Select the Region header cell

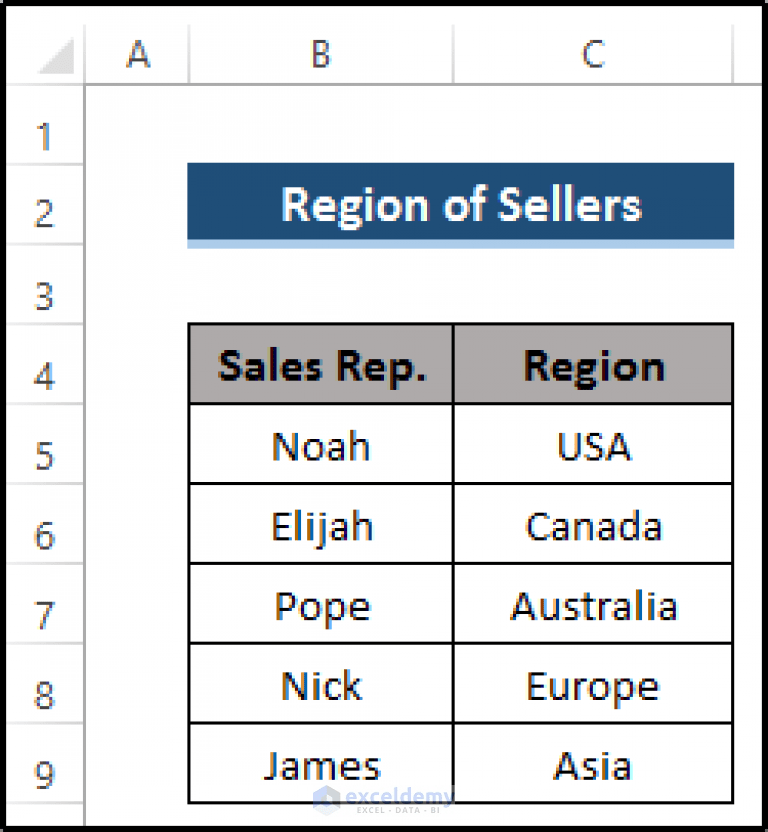[x=592, y=364]
